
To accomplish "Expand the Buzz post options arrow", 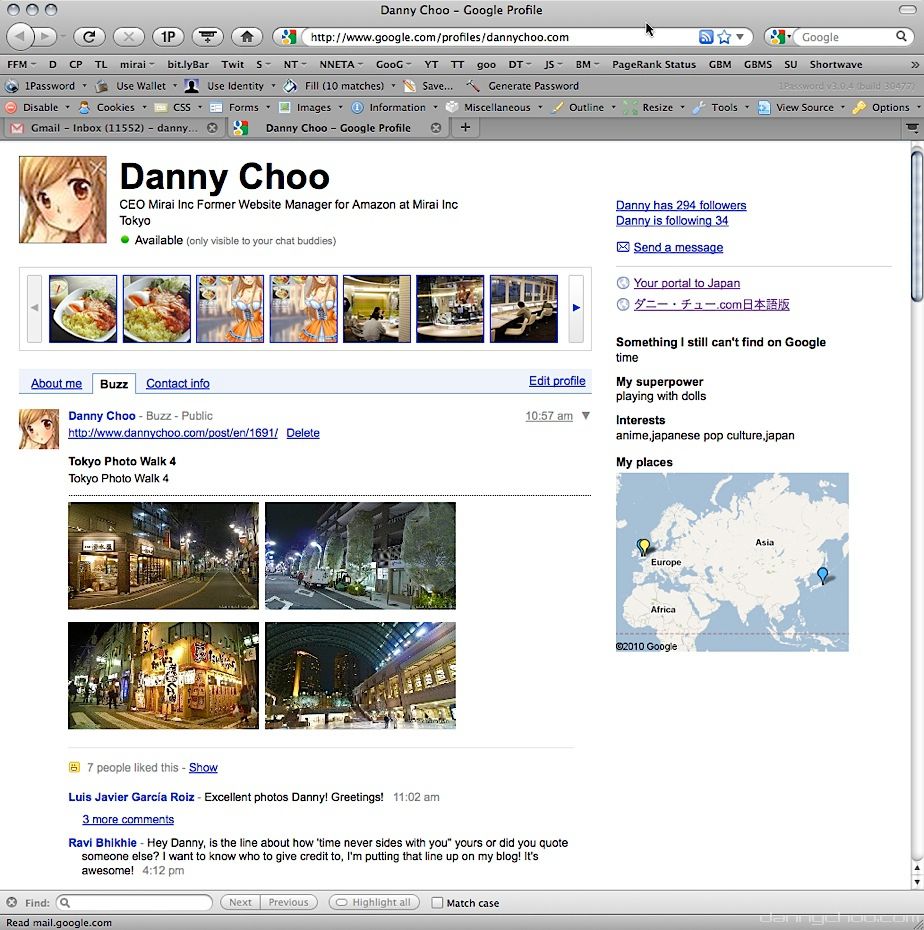I will pos(586,416).
